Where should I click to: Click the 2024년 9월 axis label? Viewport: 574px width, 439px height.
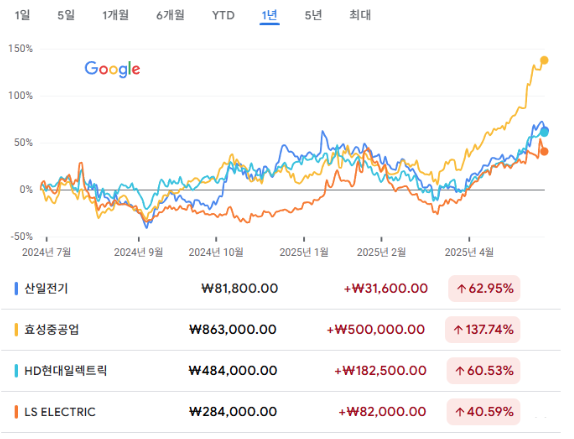click(x=138, y=252)
